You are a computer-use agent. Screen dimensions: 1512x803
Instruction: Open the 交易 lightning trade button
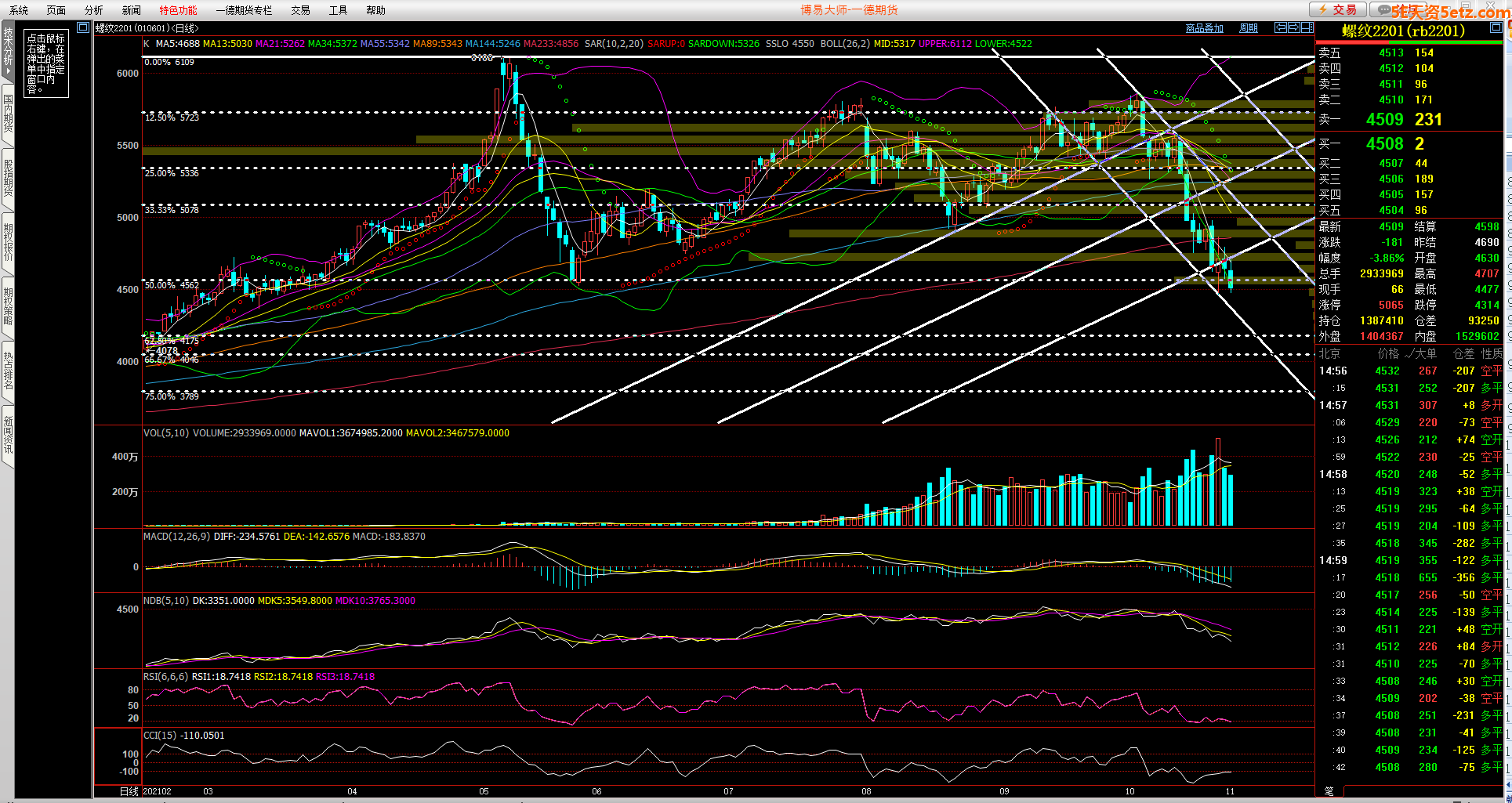pyautogui.click(x=1338, y=9)
